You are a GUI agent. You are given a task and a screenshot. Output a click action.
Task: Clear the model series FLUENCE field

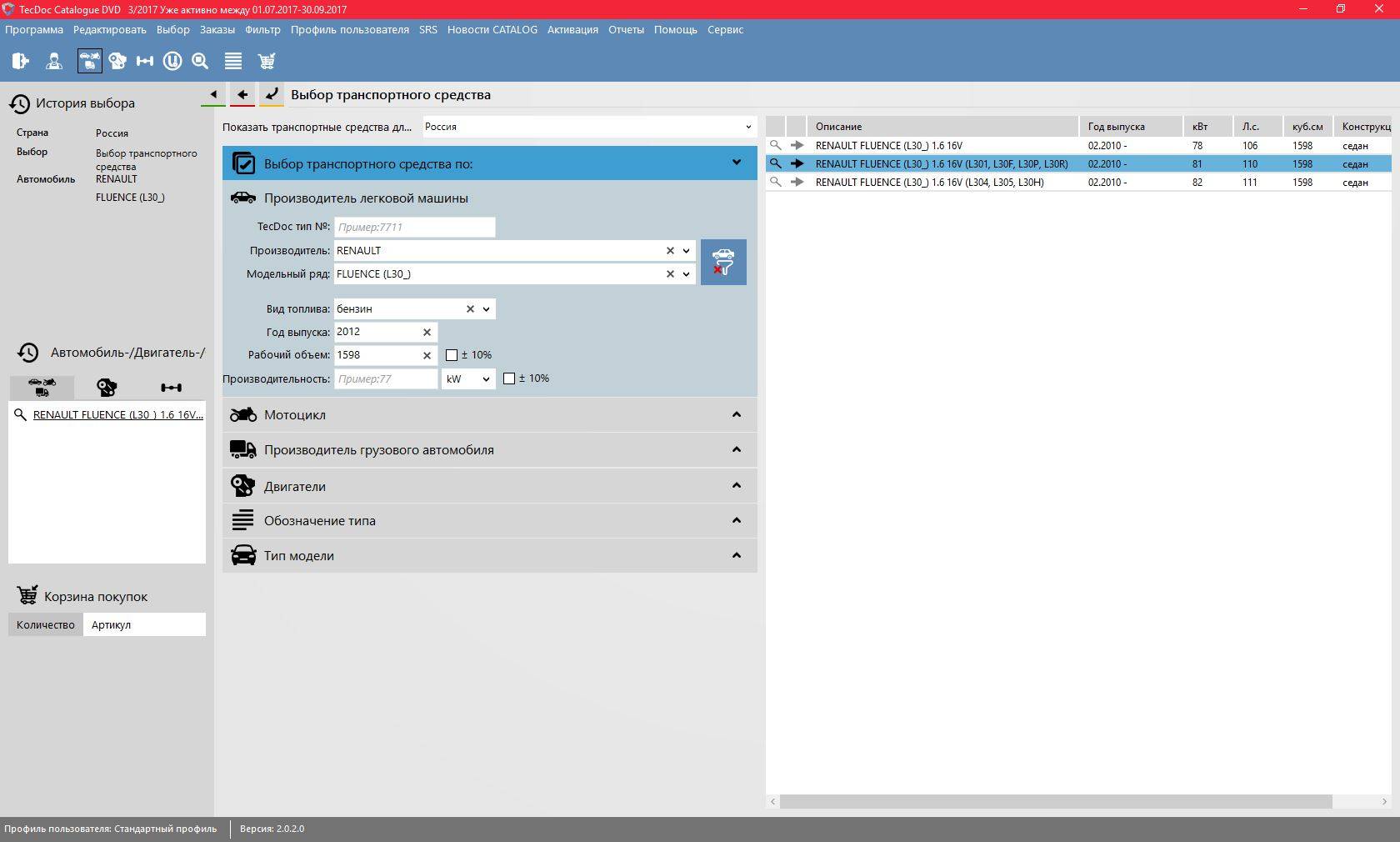670,273
